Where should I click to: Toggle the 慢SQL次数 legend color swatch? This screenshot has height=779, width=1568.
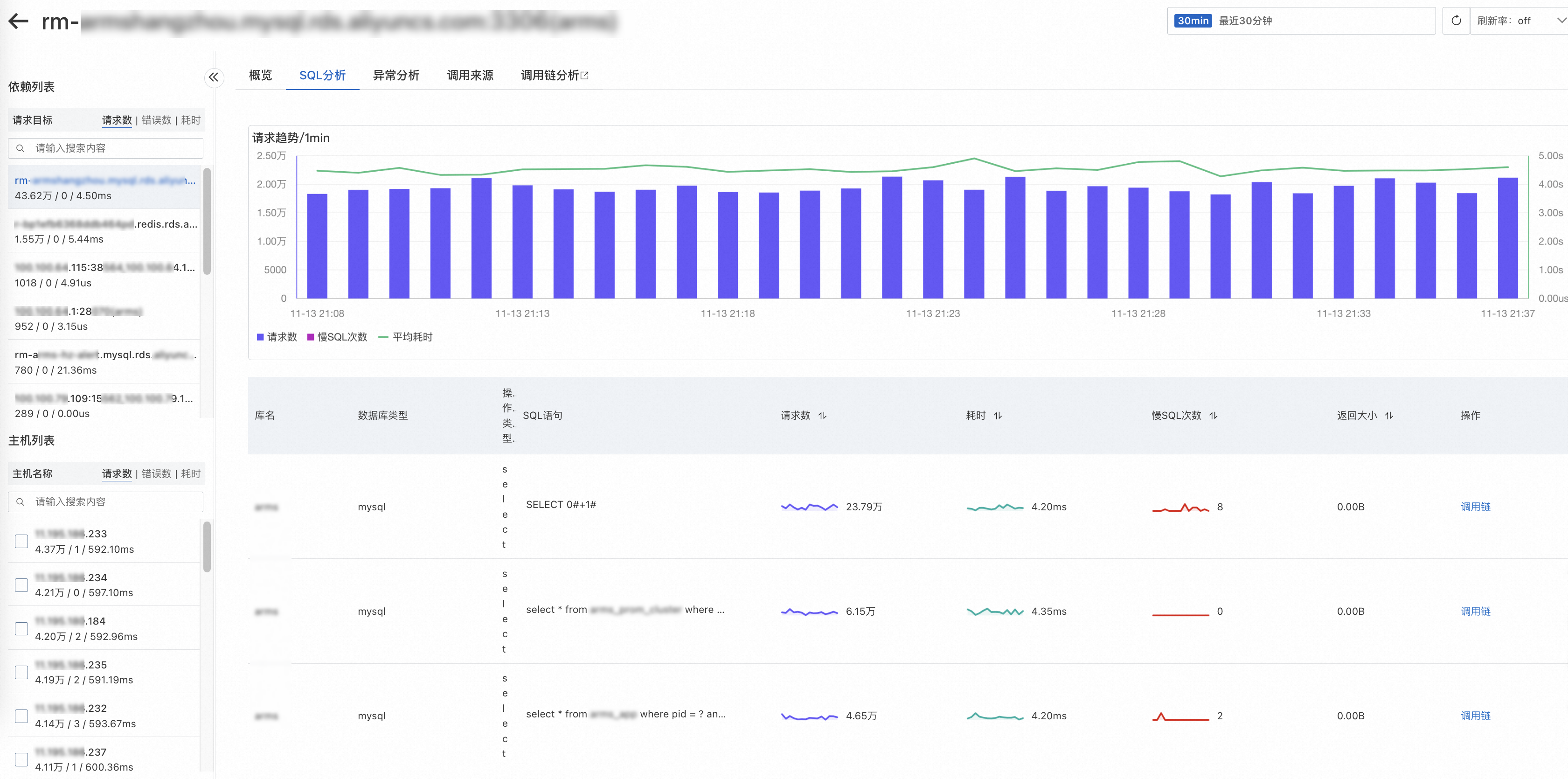pos(311,337)
